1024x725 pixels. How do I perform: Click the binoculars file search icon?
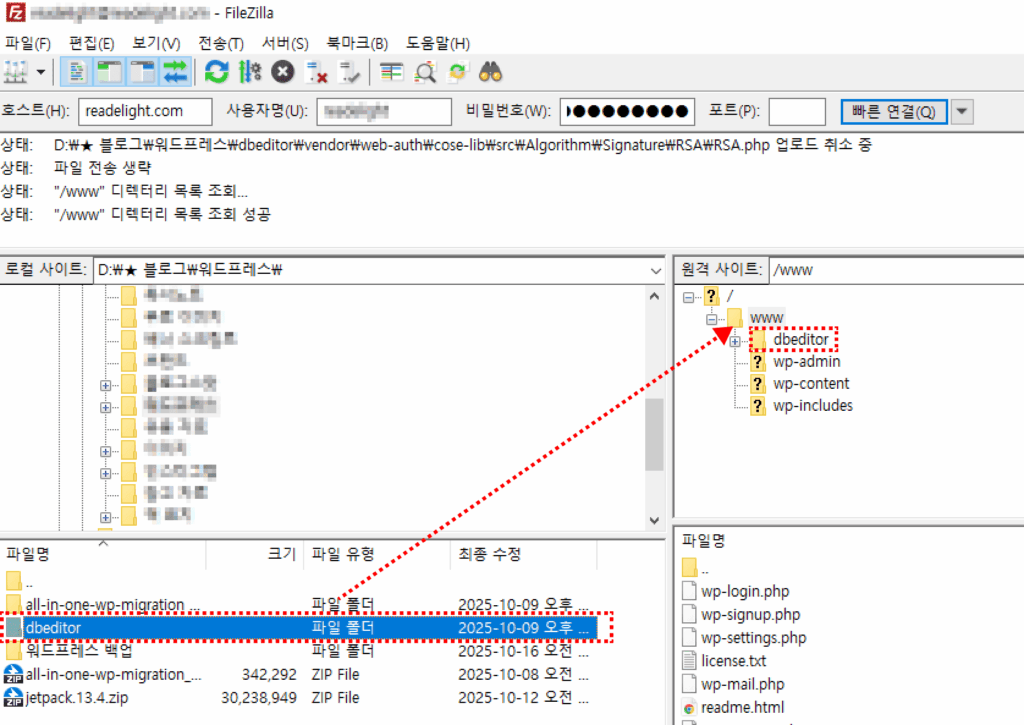point(490,72)
